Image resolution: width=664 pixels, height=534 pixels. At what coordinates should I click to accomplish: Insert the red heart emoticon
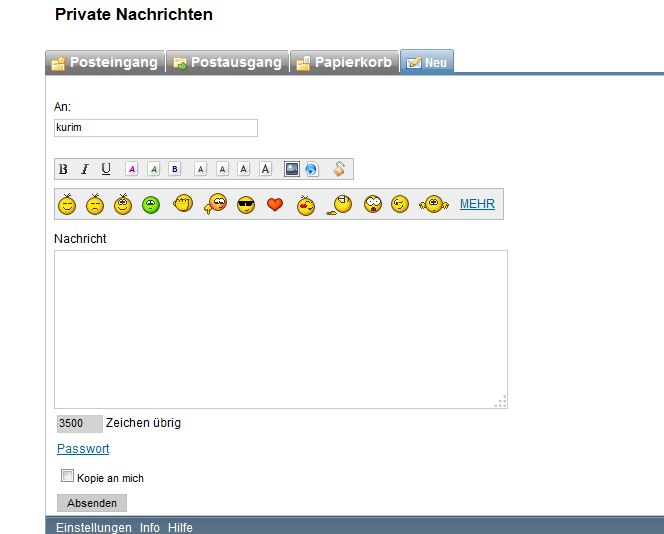pyautogui.click(x=275, y=205)
